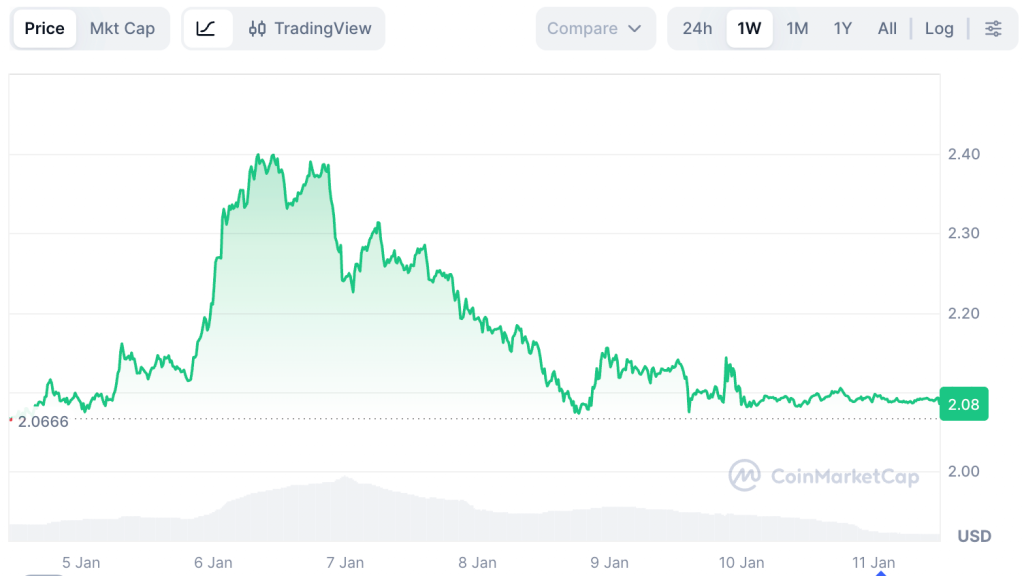The image size is (1024, 576).
Task: Display All time price data
Action: [887, 29]
